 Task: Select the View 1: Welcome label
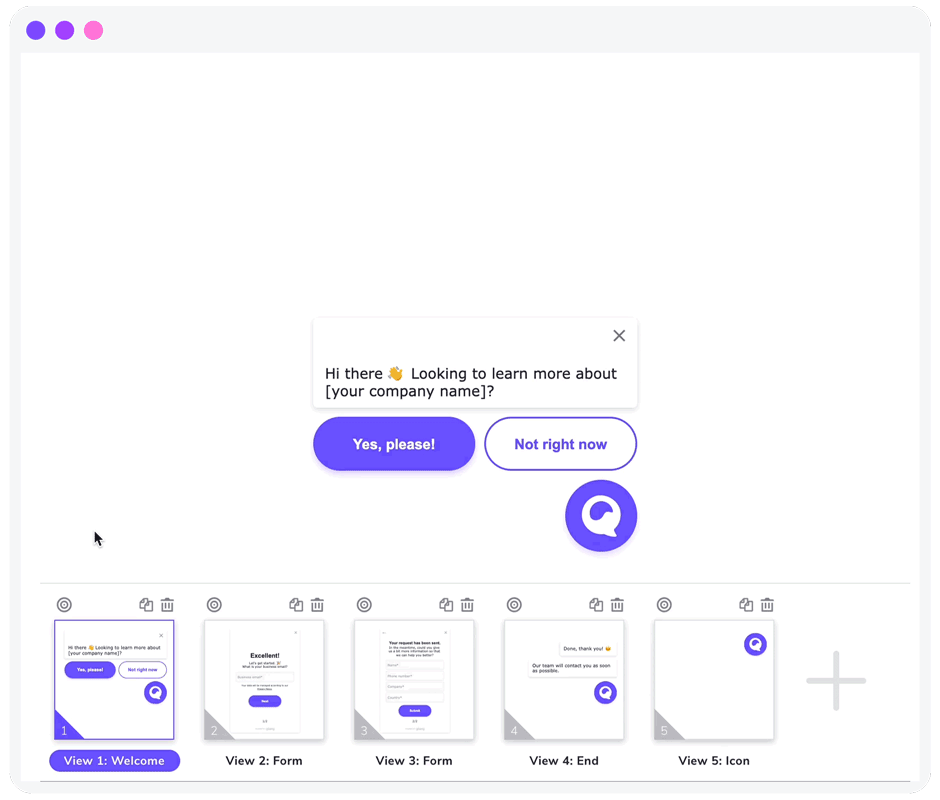114,760
